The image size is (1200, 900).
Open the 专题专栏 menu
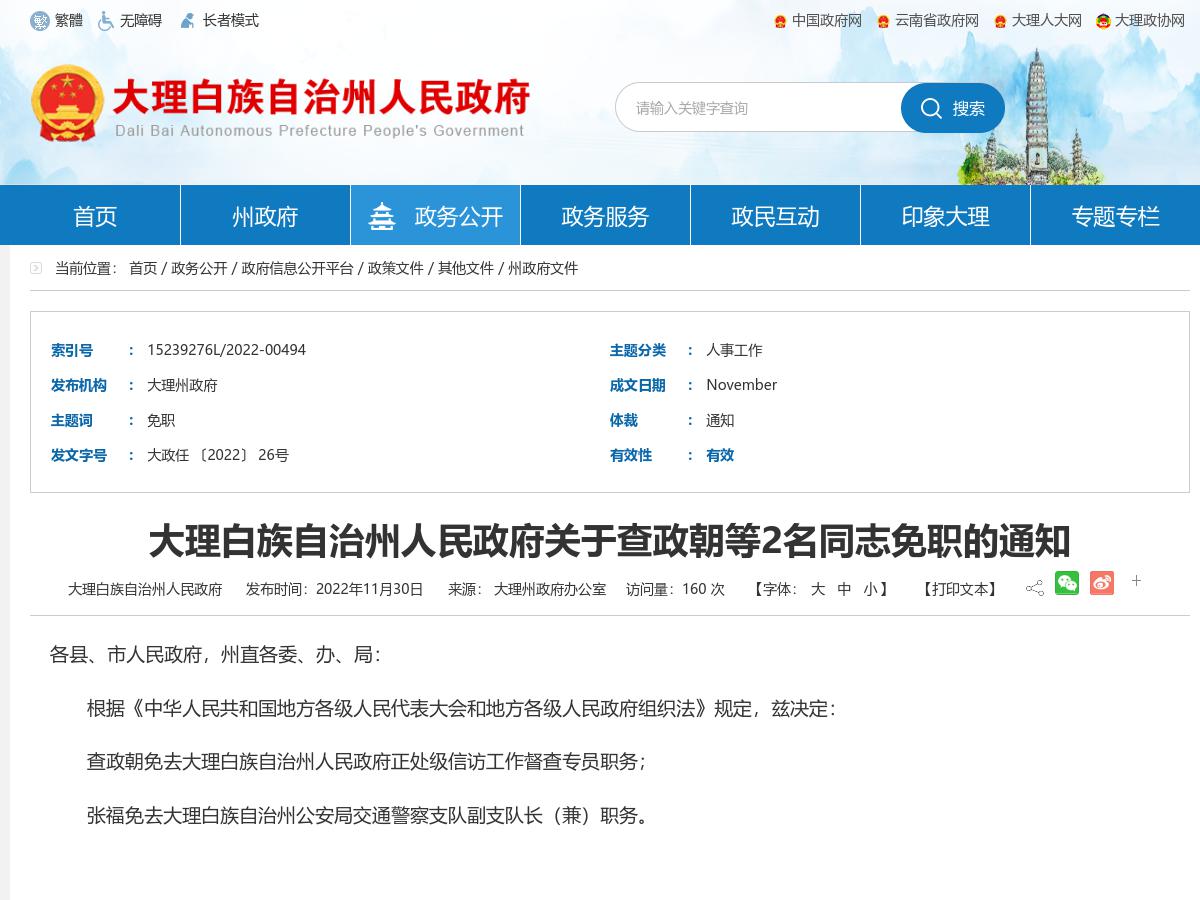pyautogui.click(x=1115, y=215)
